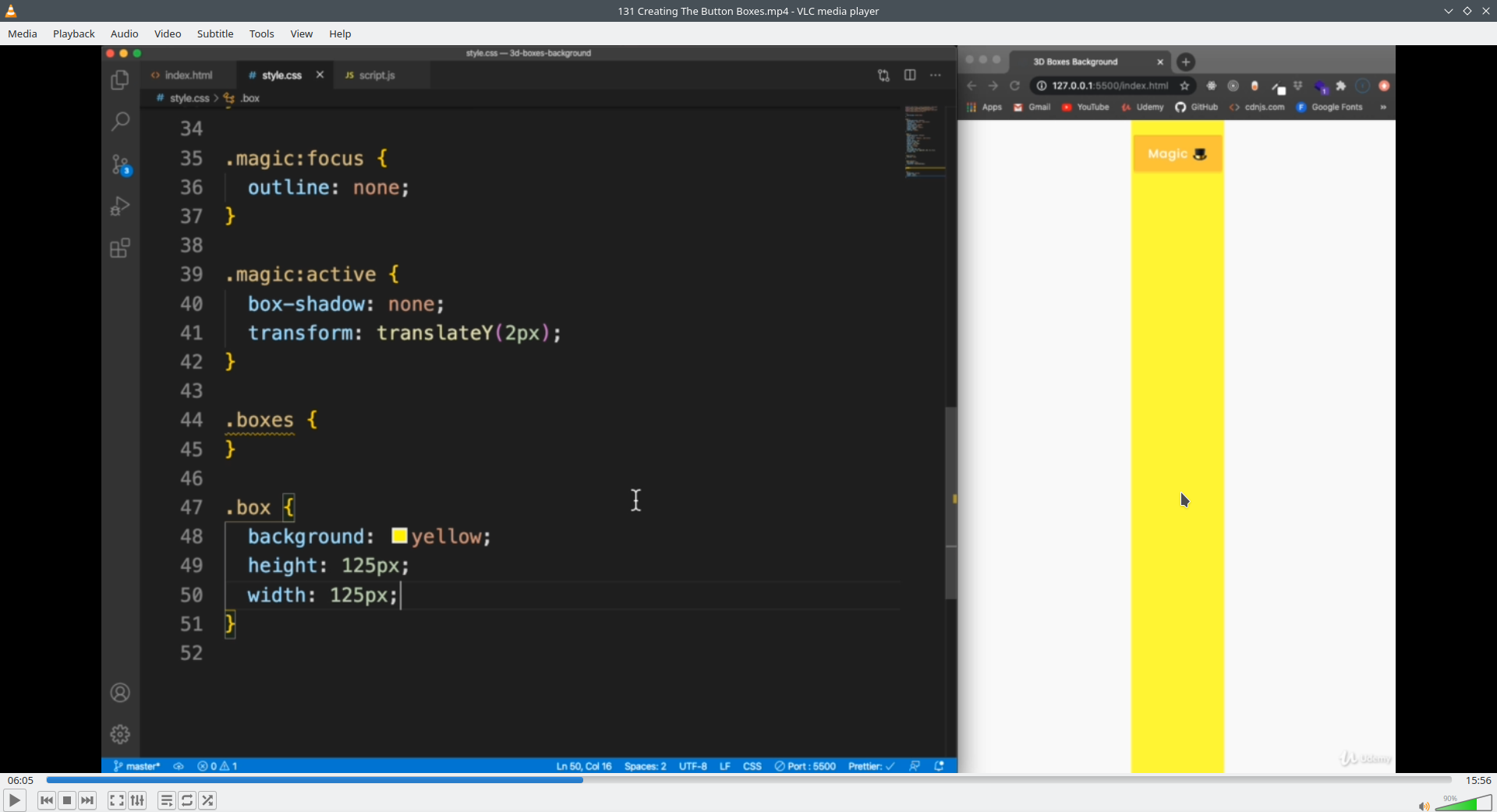This screenshot has height=812, width=1497.
Task: Click the VS Code minimap preview
Action: coord(925,142)
